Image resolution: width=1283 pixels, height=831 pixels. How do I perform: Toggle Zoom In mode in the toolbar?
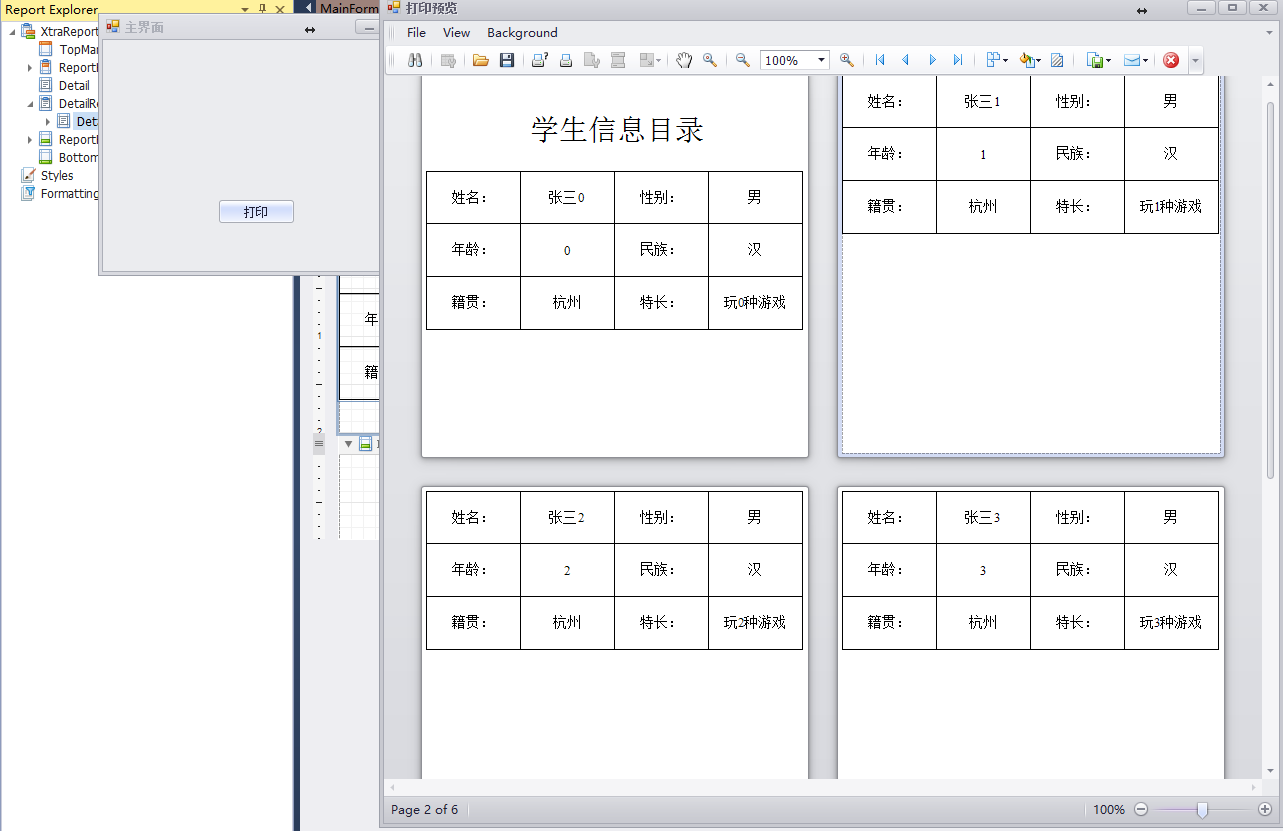(x=847, y=60)
